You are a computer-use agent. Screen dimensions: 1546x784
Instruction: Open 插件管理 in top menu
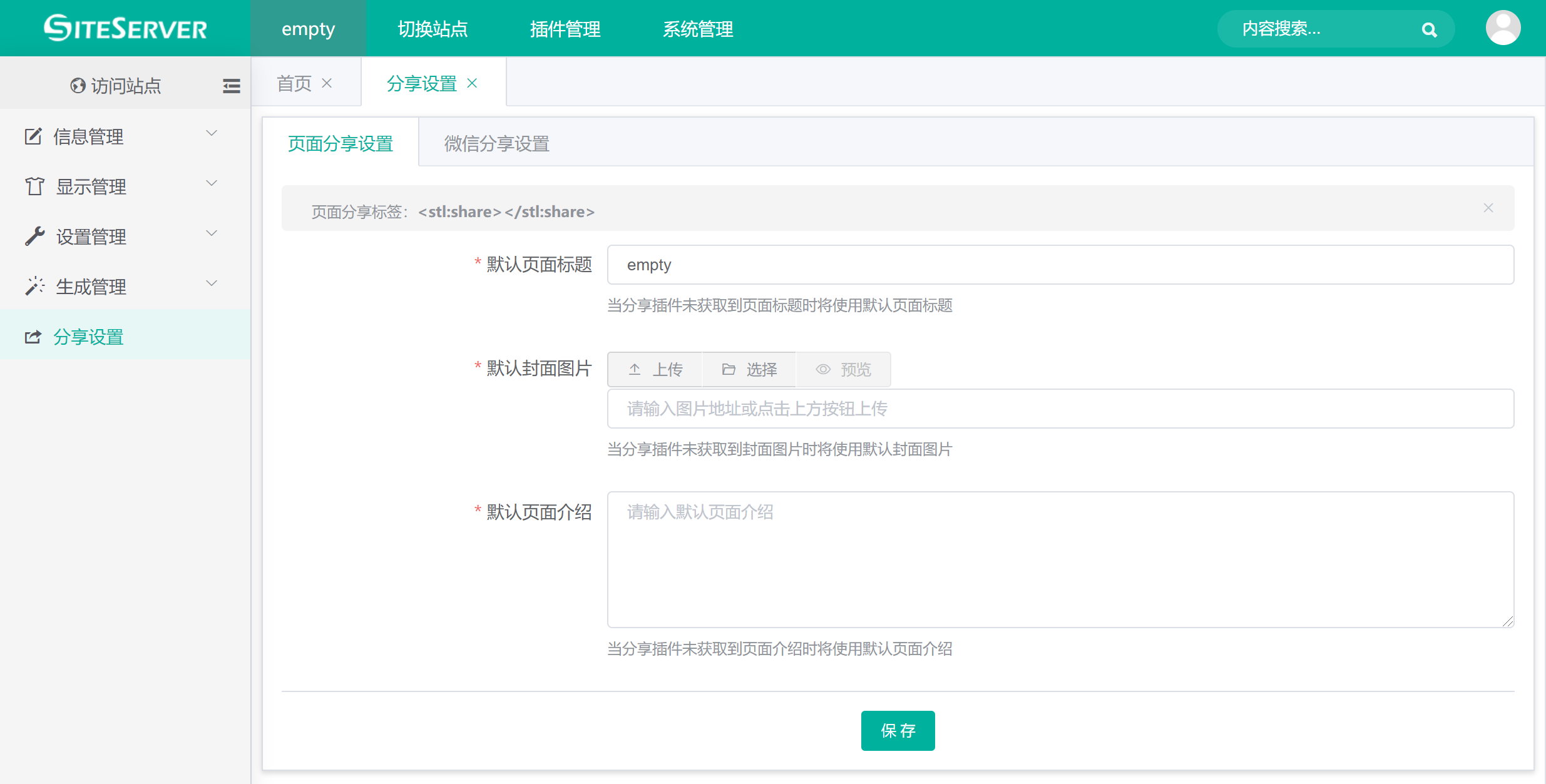(x=565, y=29)
